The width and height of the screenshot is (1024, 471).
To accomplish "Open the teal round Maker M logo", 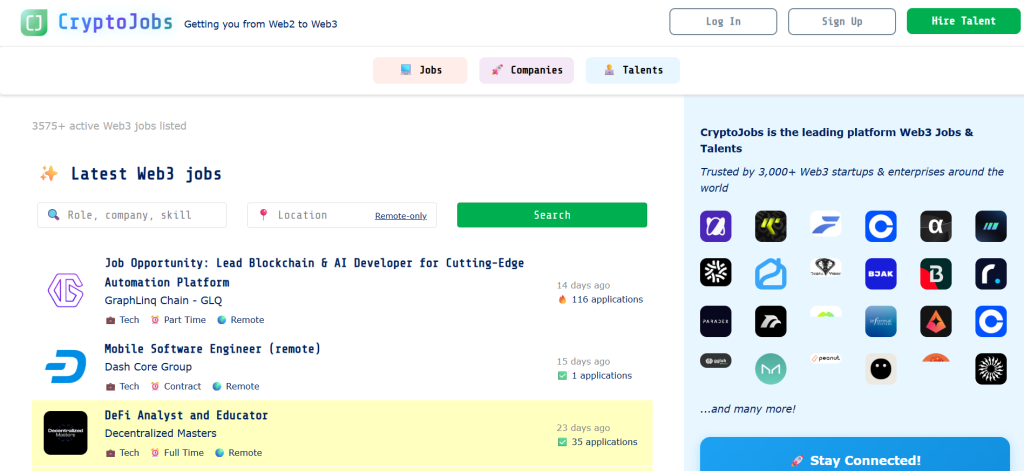I will coord(771,369).
